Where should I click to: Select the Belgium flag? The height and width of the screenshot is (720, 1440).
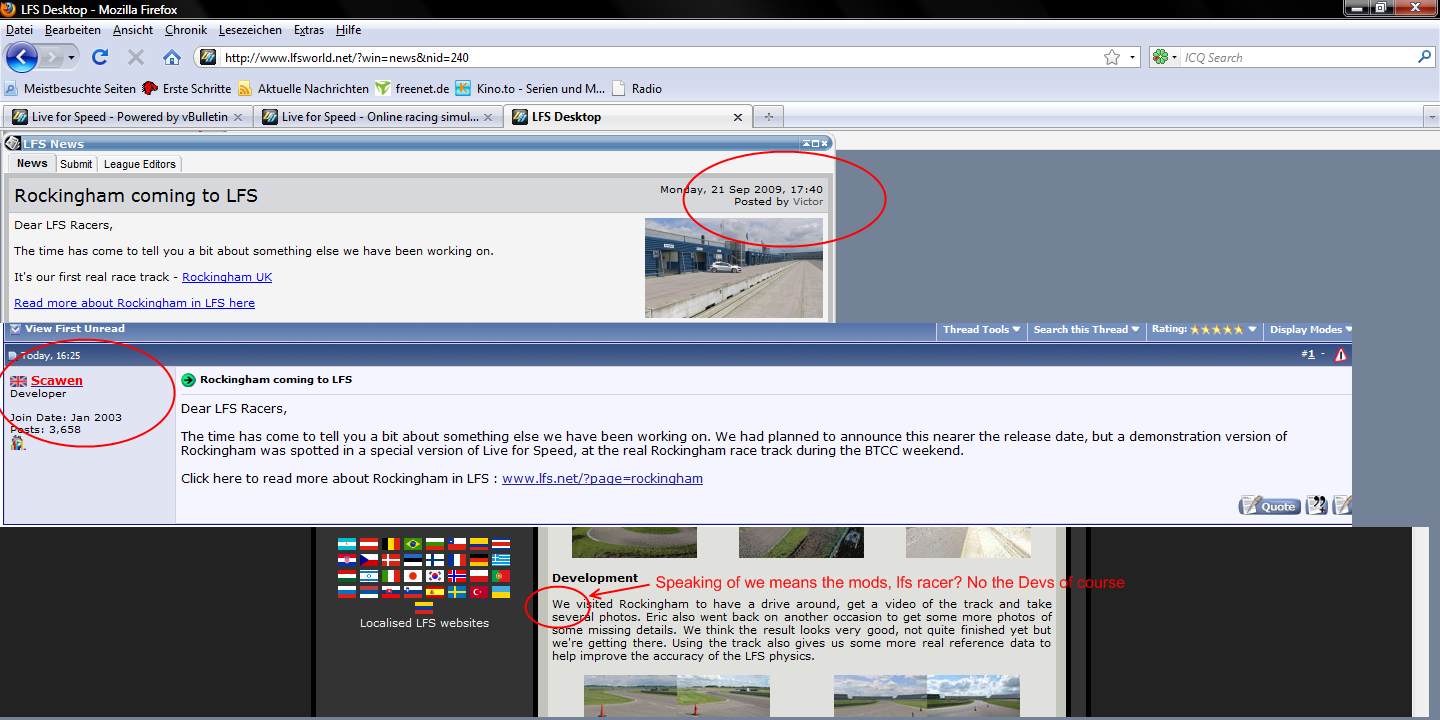click(x=391, y=545)
